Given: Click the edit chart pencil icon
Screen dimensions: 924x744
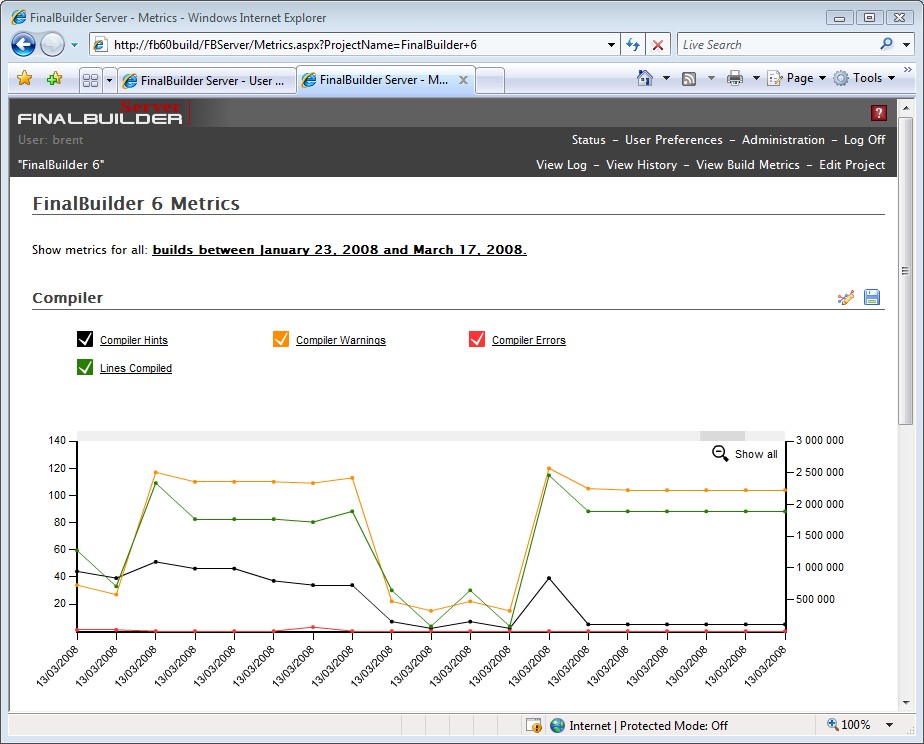Looking at the screenshot, I should tap(846, 297).
